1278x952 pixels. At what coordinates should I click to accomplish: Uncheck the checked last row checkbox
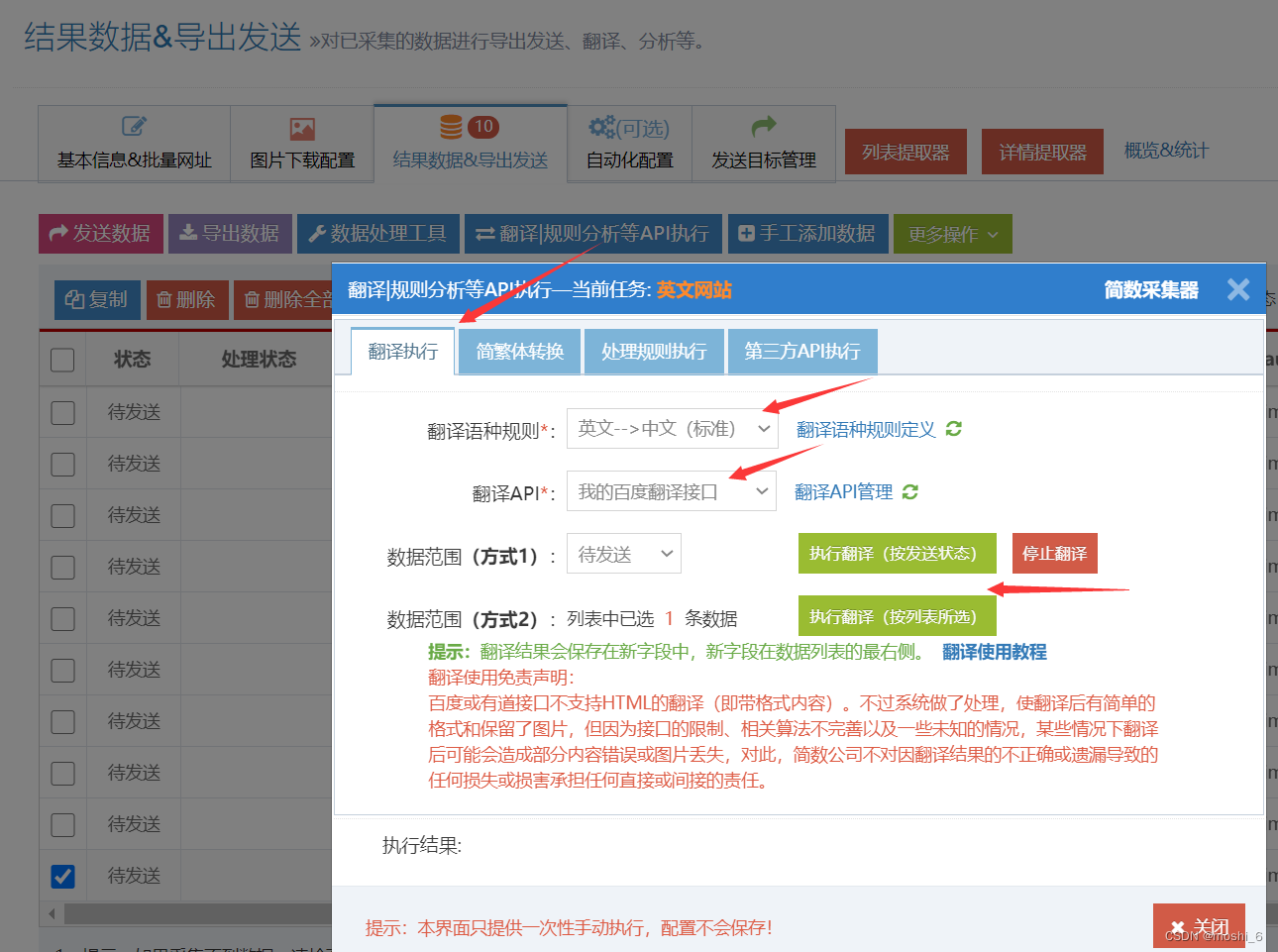tap(62, 876)
